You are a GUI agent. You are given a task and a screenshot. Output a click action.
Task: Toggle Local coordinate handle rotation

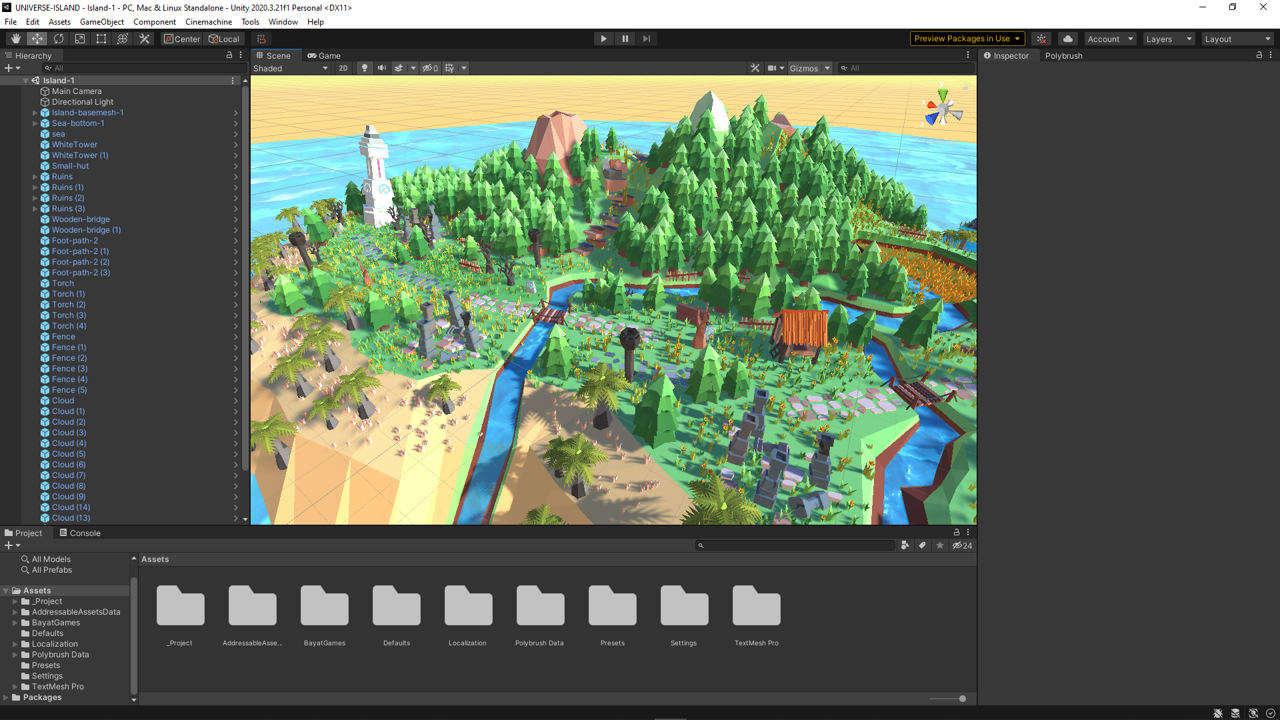coord(224,38)
